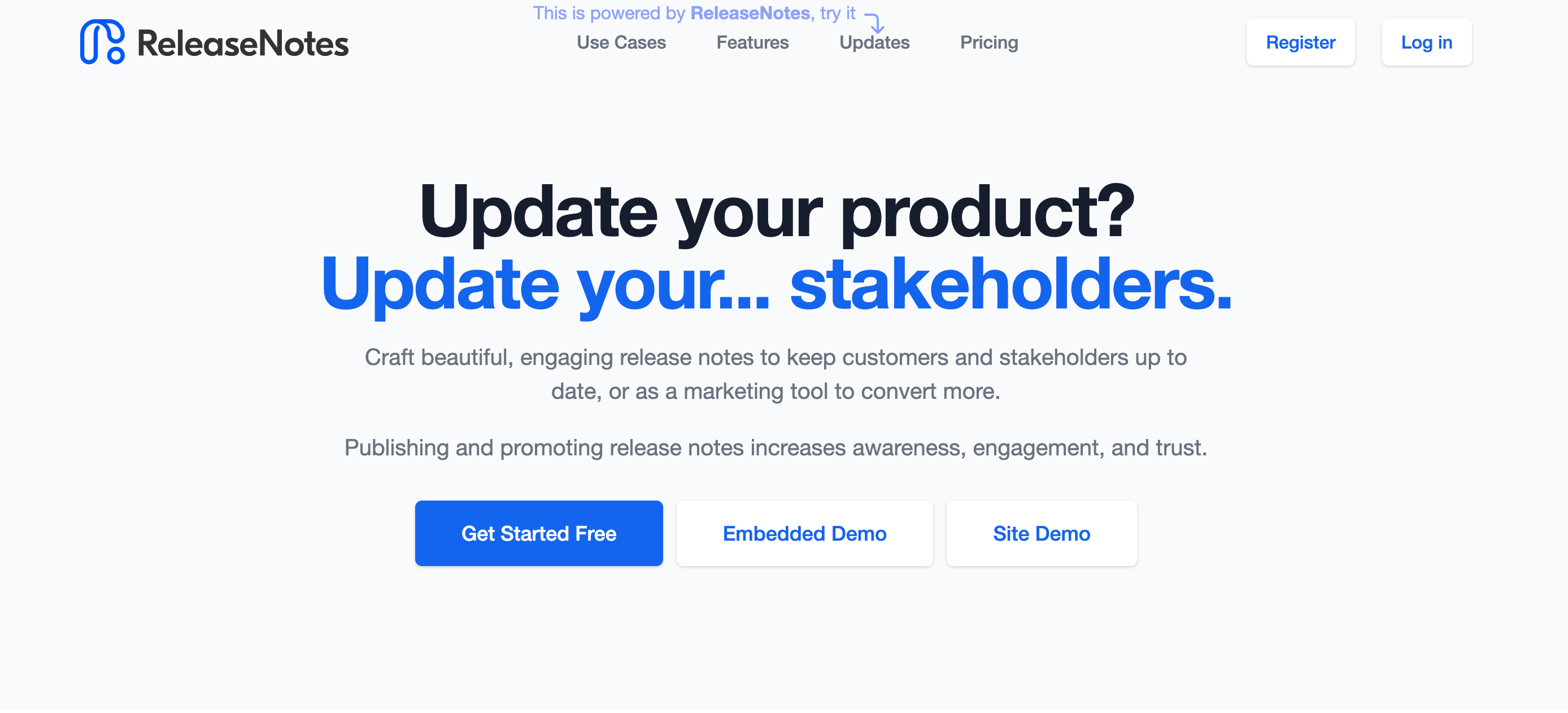Image resolution: width=1568 pixels, height=713 pixels.
Task: Click the 'Update your product?' headline
Action: [x=777, y=212]
